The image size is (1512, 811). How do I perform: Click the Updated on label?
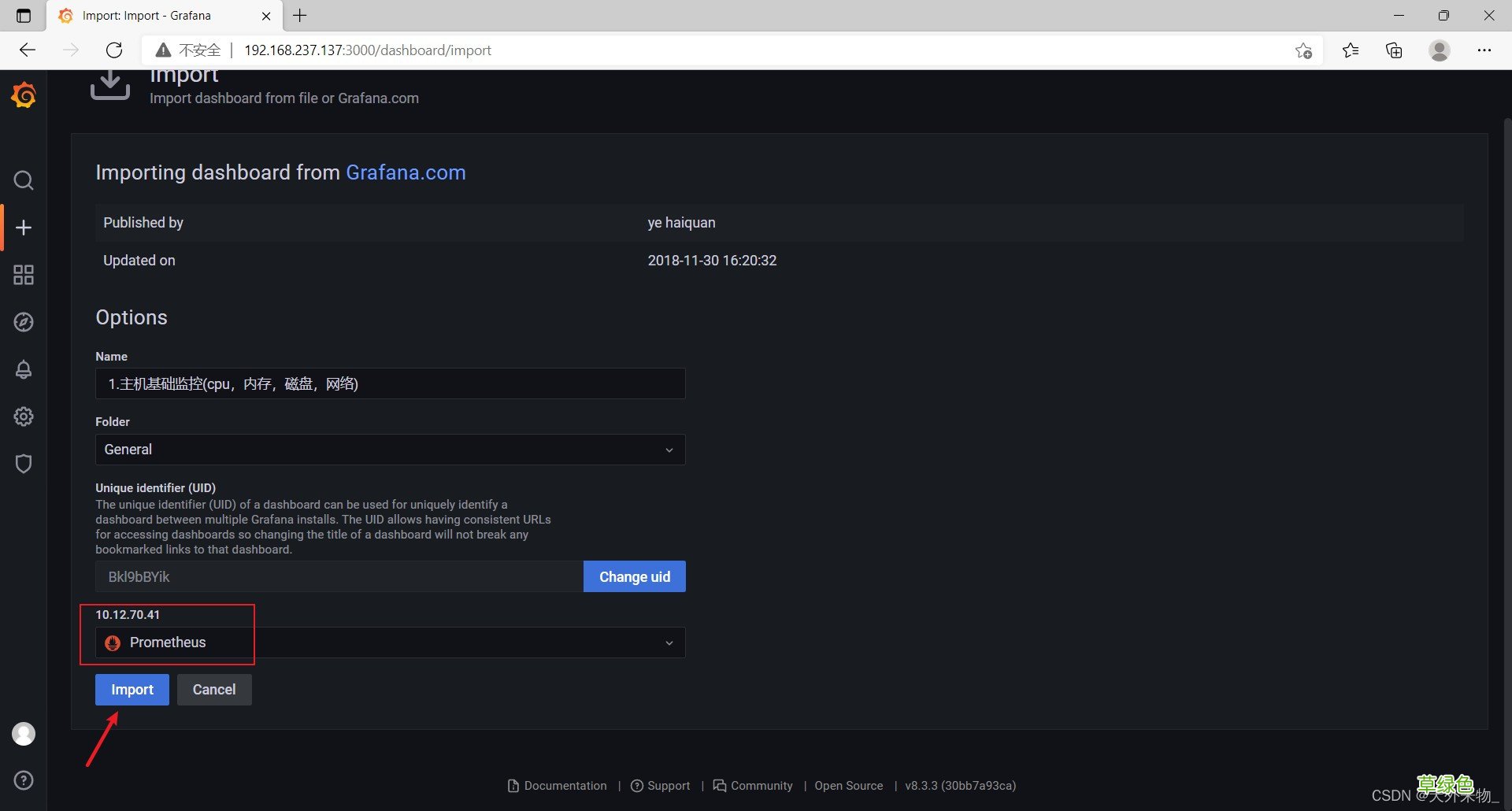tap(139, 261)
